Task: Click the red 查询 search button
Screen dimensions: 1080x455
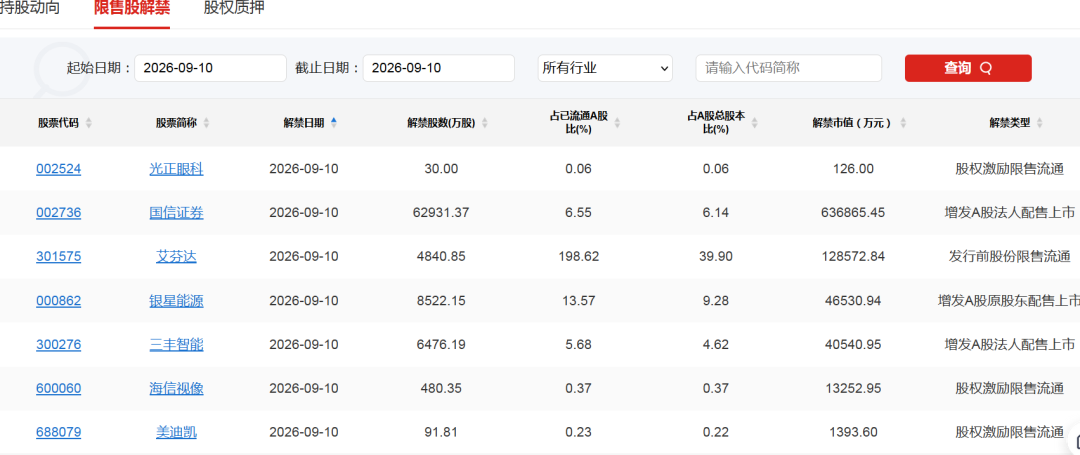Action: click(968, 68)
